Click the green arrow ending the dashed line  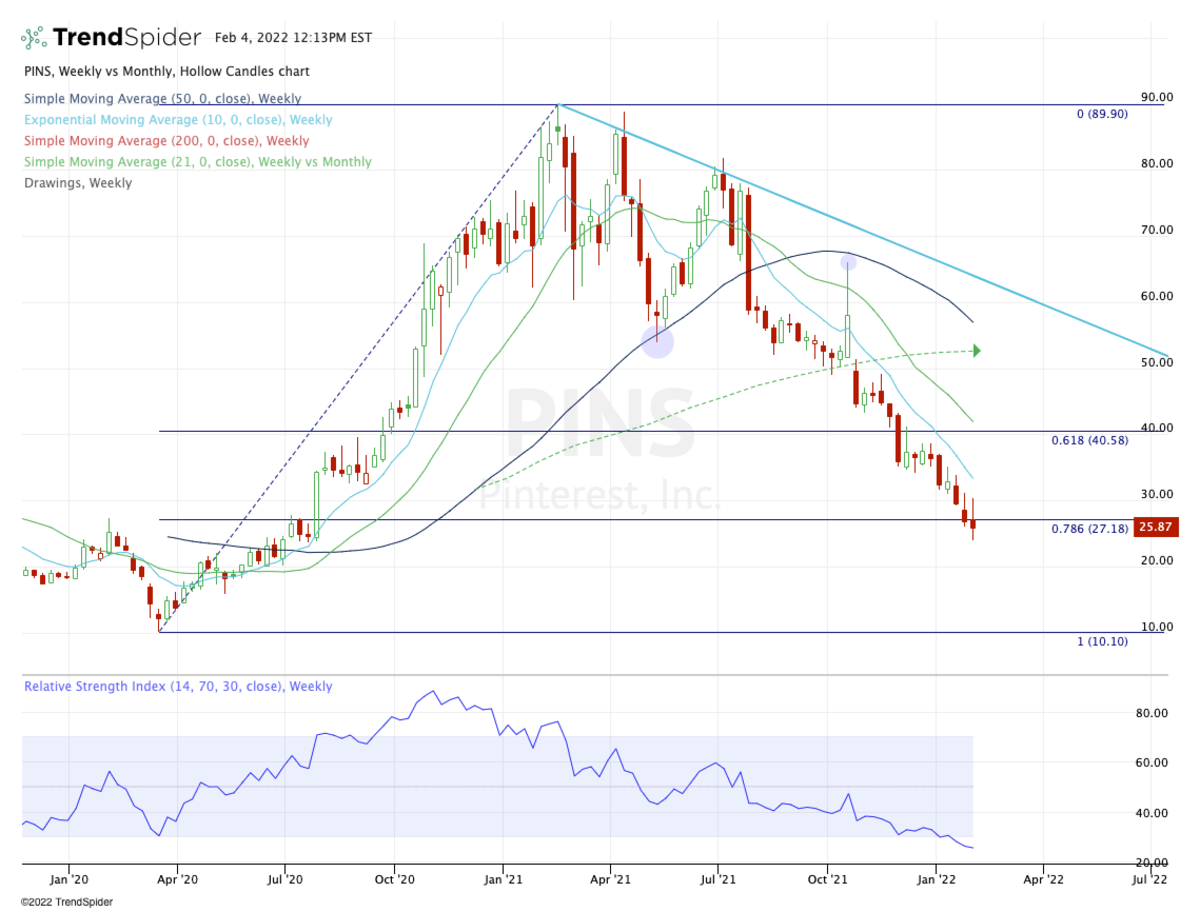tap(976, 350)
